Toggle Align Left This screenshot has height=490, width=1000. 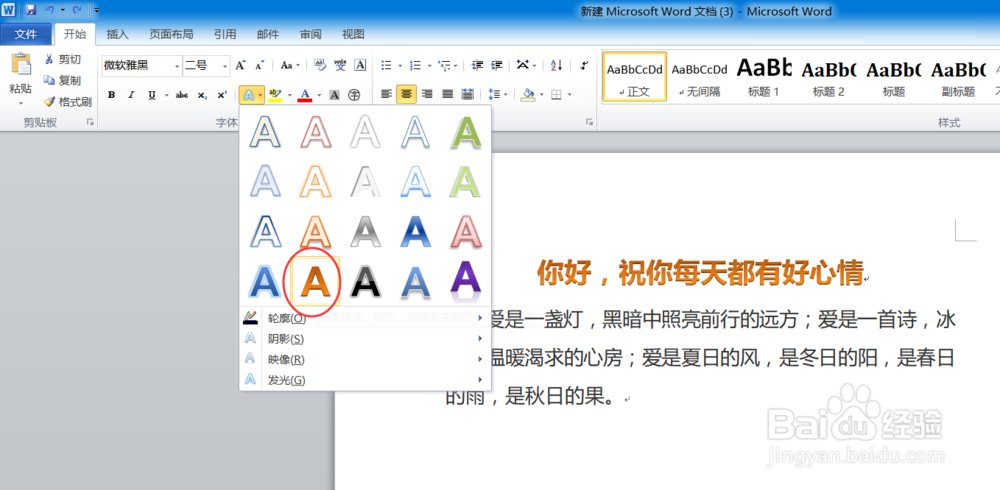[386, 94]
